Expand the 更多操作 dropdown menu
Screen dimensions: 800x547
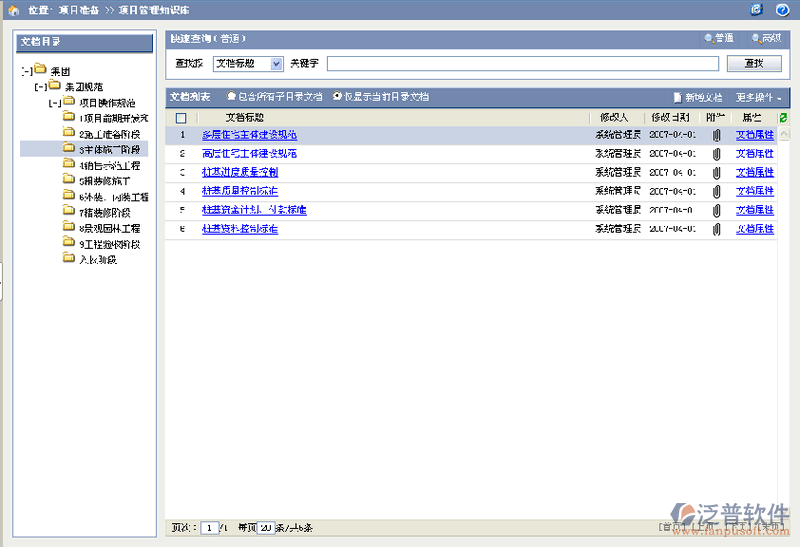[759, 98]
